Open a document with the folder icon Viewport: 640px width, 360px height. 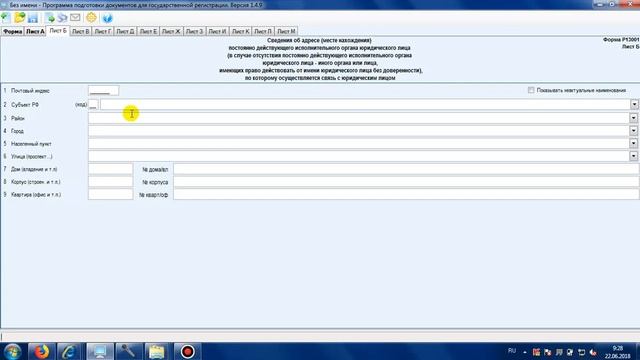pyautogui.click(x=19, y=18)
